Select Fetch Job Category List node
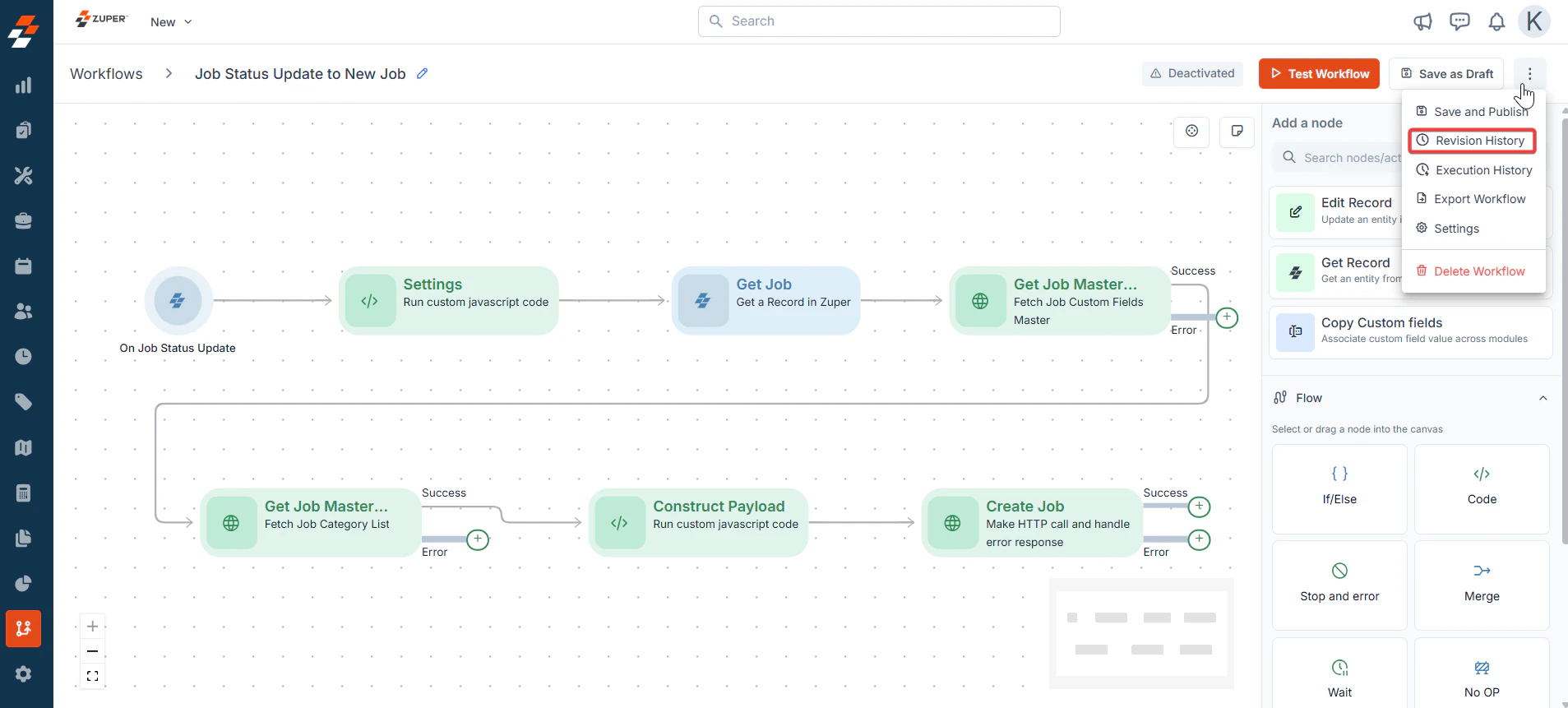Image resolution: width=1568 pixels, height=708 pixels. click(311, 523)
